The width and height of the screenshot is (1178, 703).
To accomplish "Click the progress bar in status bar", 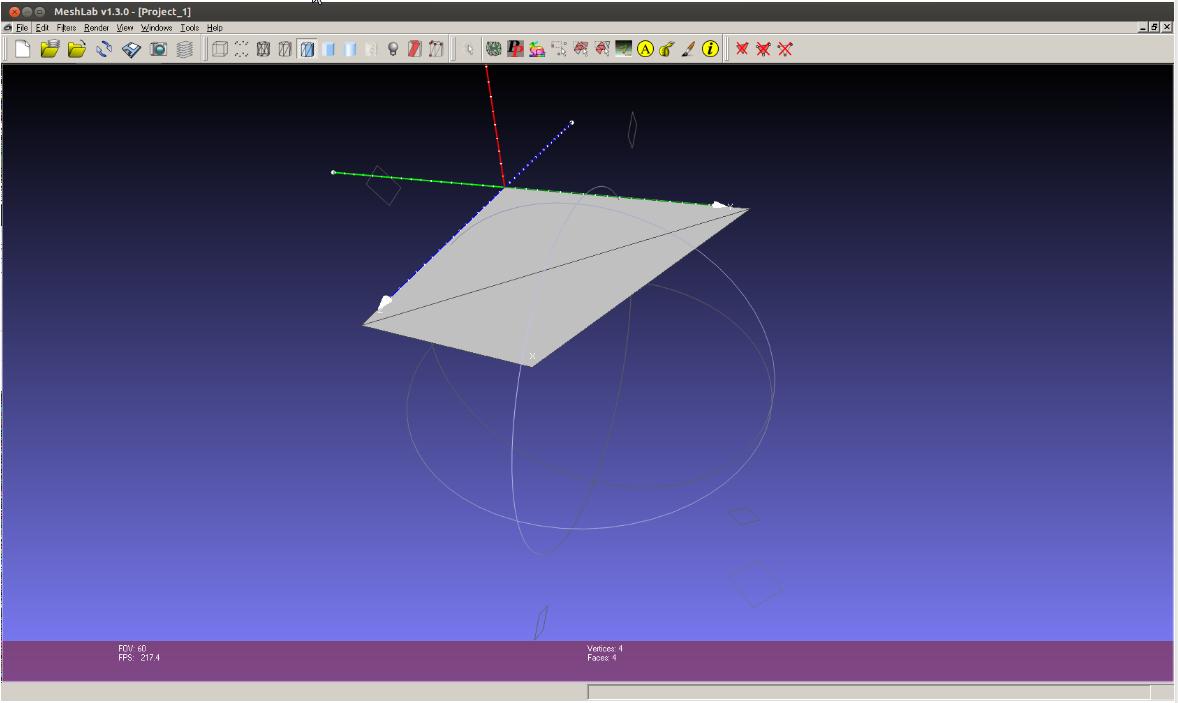I will pos(868,692).
